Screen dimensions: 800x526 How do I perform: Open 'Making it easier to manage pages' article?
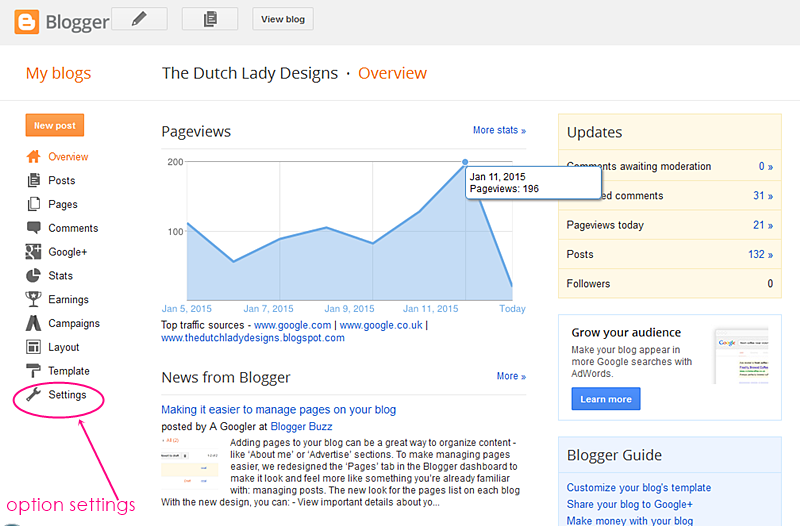tap(279, 410)
